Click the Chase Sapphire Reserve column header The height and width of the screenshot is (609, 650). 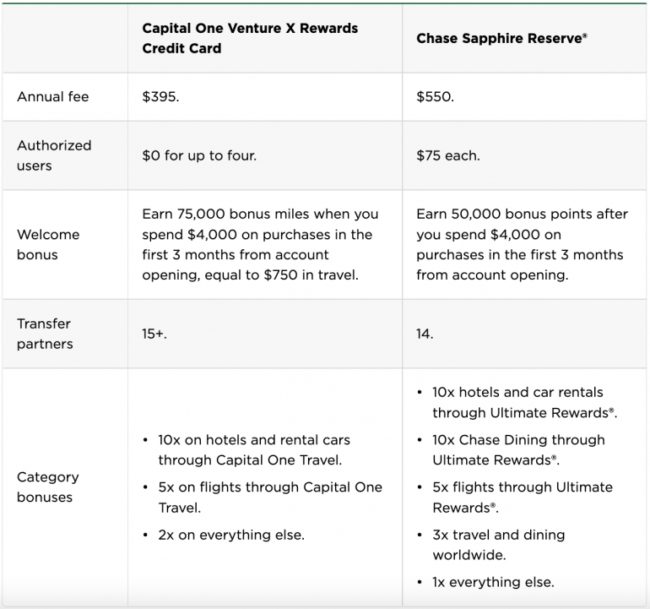coord(500,37)
